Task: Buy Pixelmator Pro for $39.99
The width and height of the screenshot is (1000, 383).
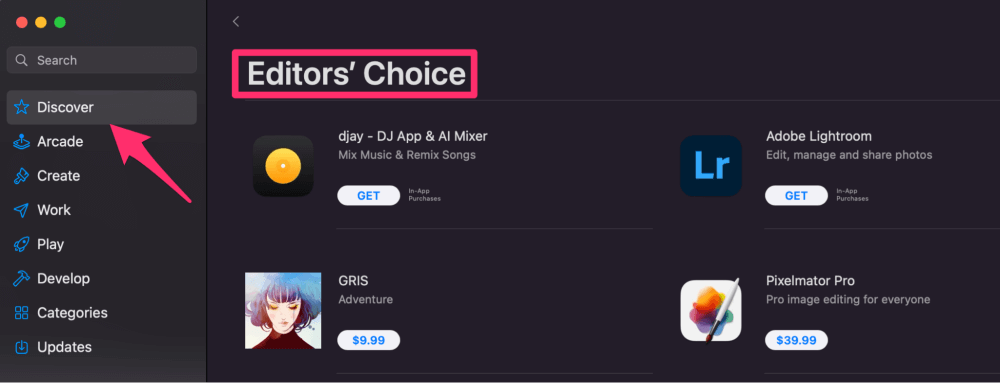Action: [796, 340]
